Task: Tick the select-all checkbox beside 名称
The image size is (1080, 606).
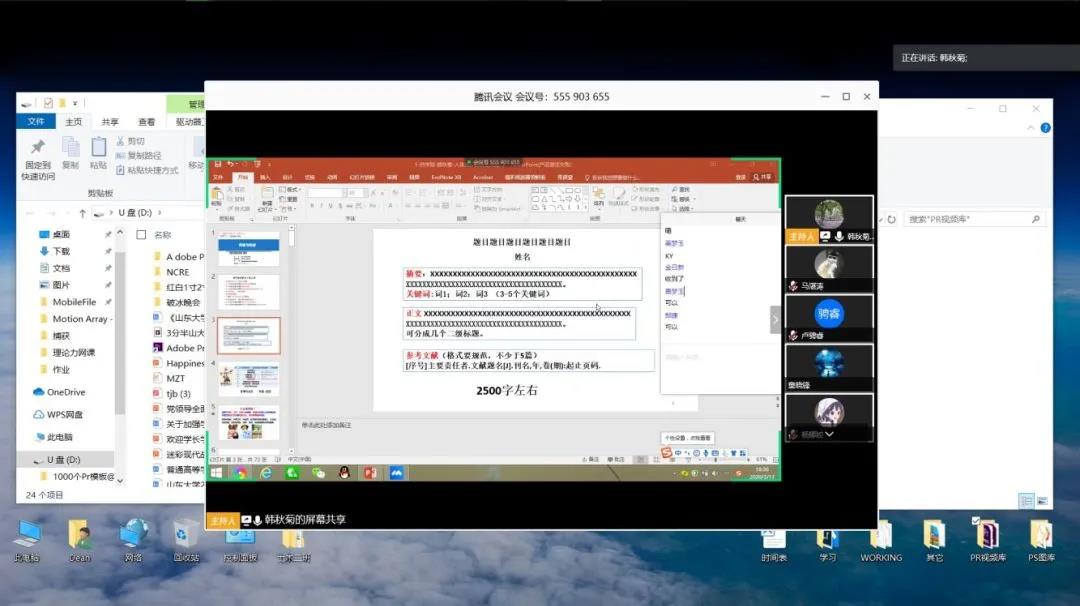Action: 141,235
